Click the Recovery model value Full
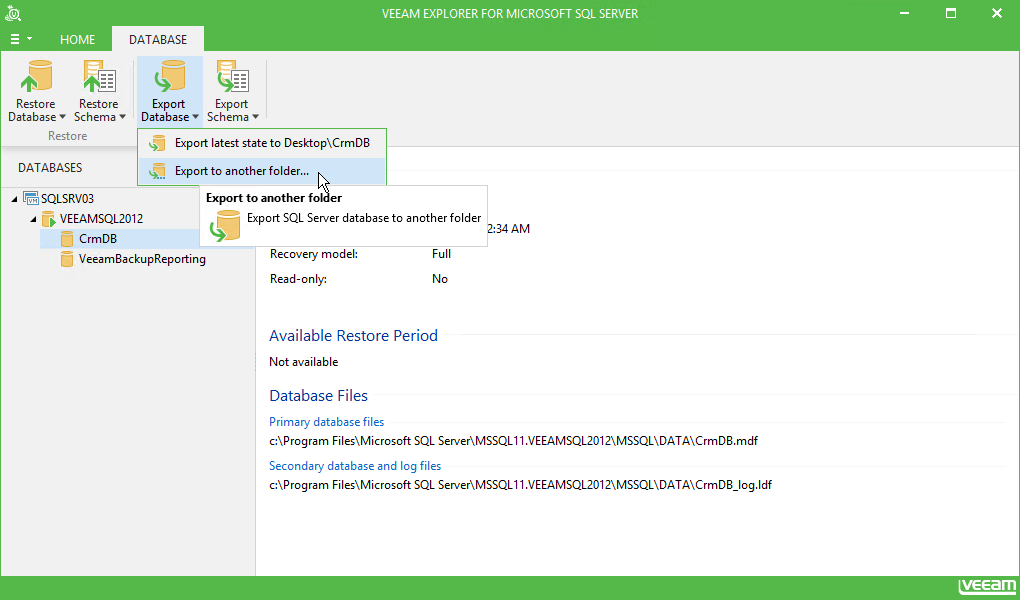The width and height of the screenshot is (1020, 600). [442, 254]
